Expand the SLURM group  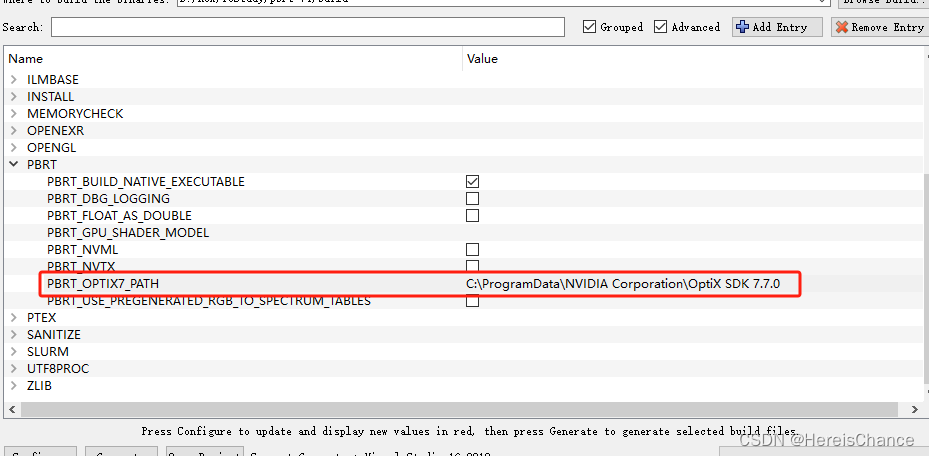tap(14, 352)
